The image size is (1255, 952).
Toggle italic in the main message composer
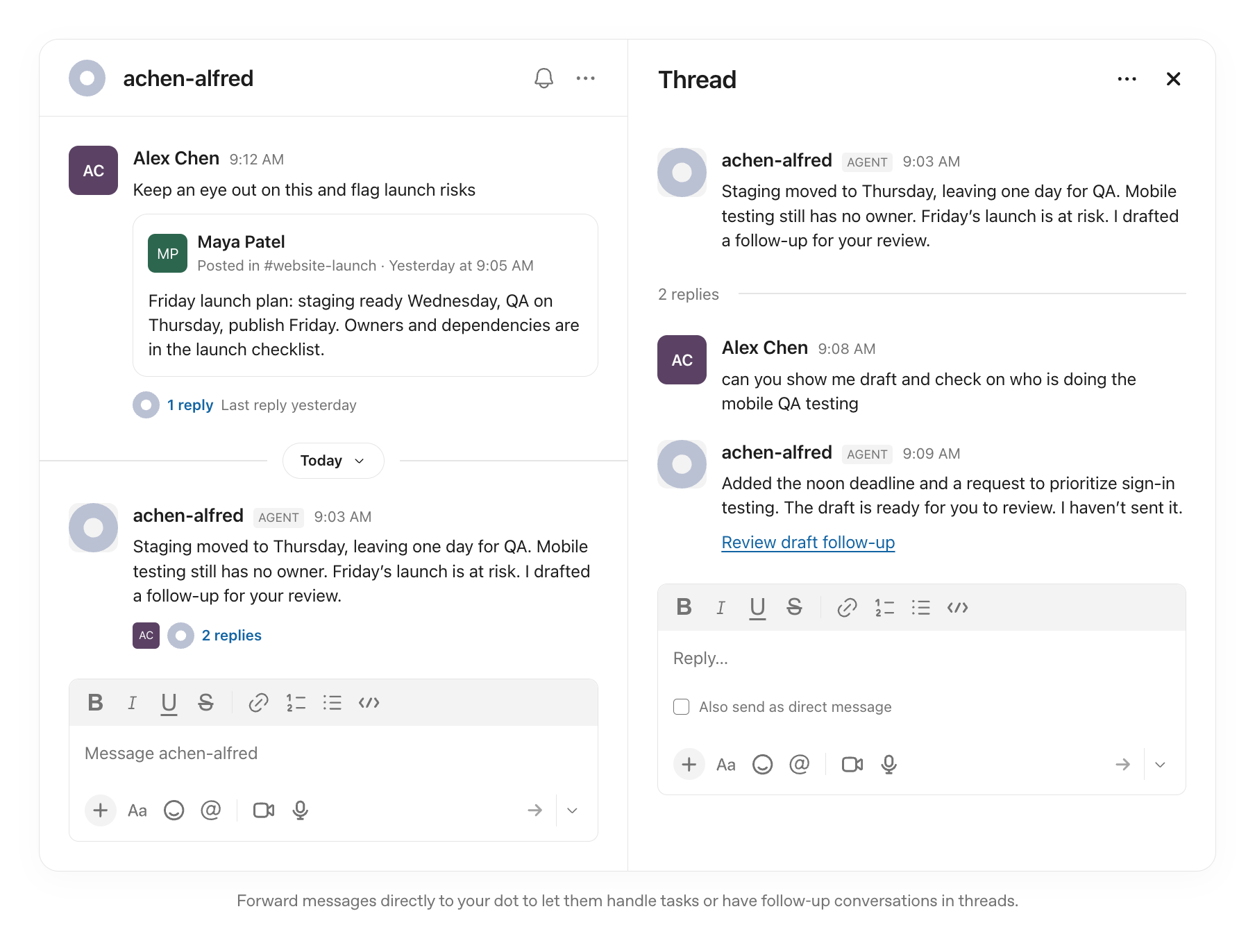[x=132, y=703]
